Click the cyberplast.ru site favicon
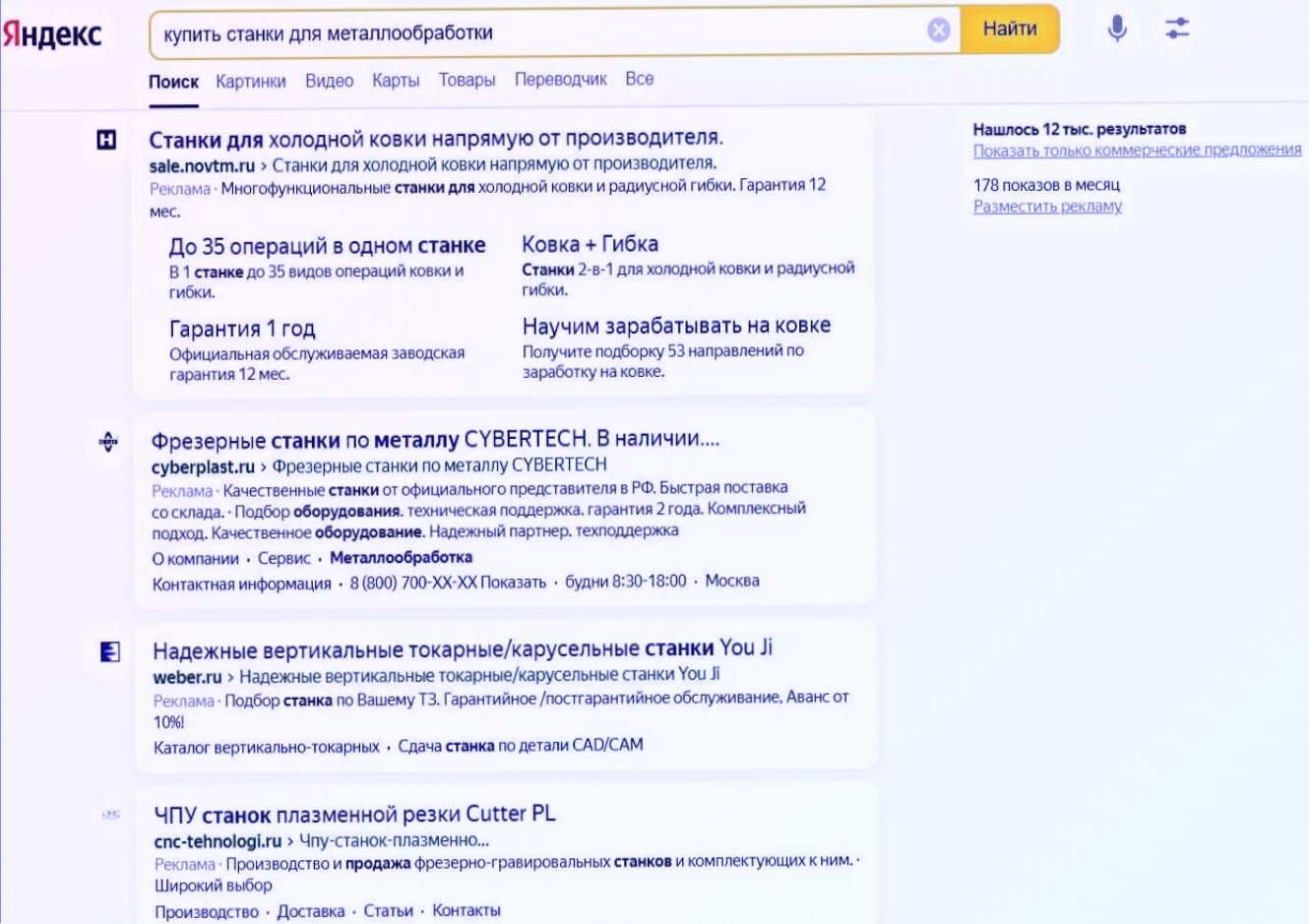The height and width of the screenshot is (924, 1309). click(106, 441)
